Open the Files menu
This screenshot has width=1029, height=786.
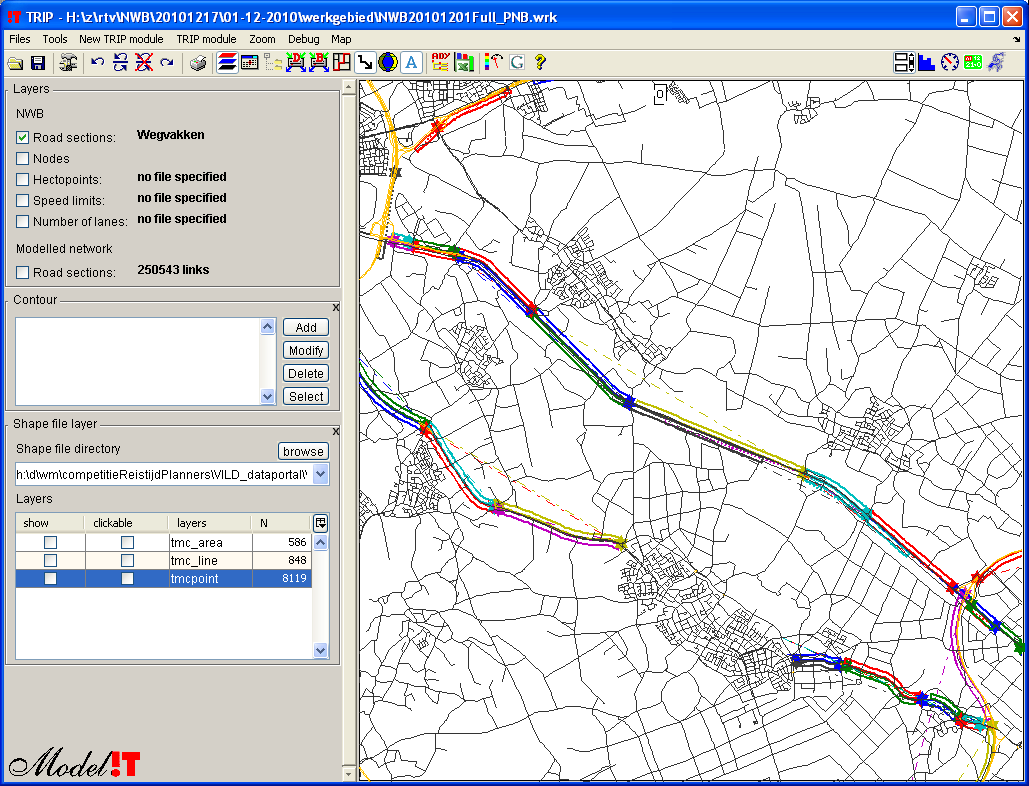(20, 39)
